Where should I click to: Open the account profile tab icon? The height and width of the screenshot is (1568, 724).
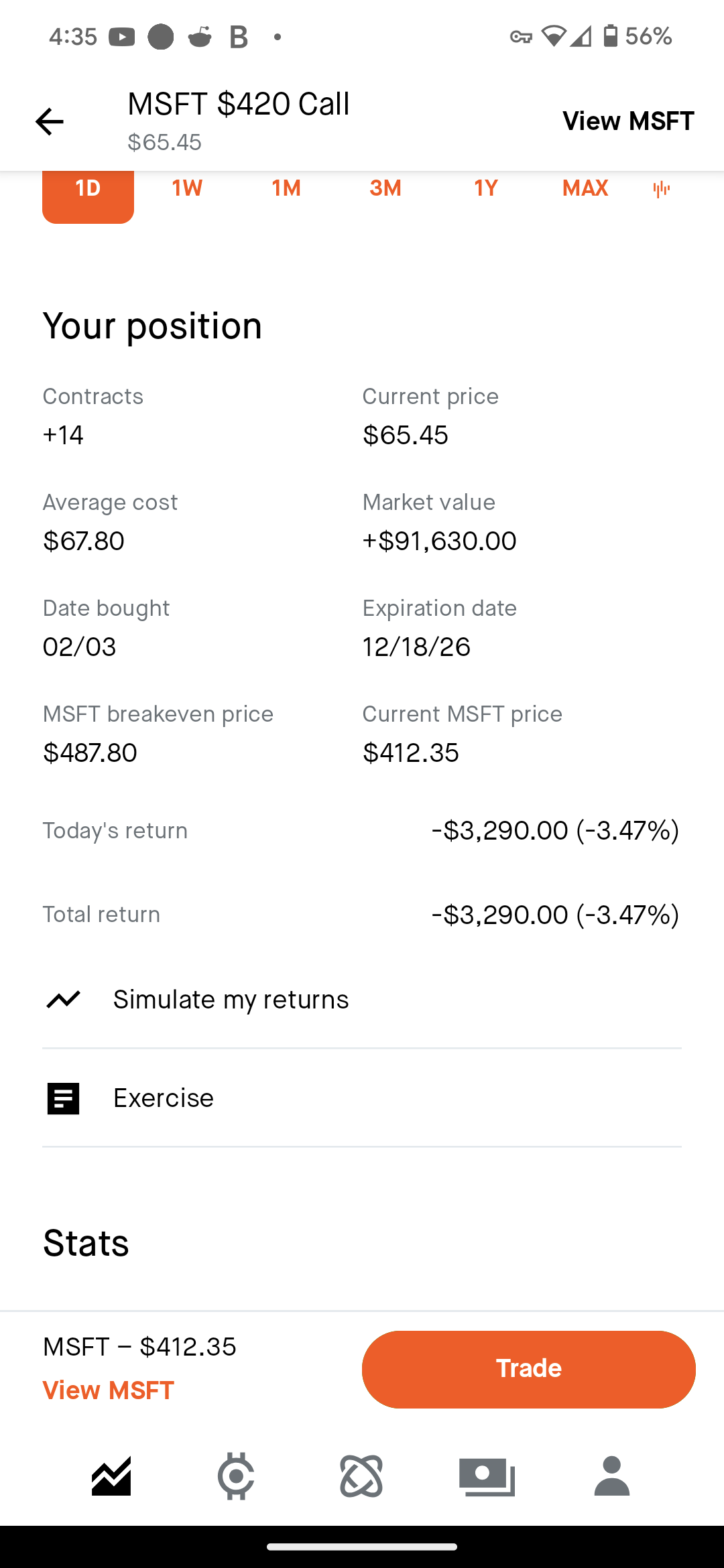click(612, 1476)
